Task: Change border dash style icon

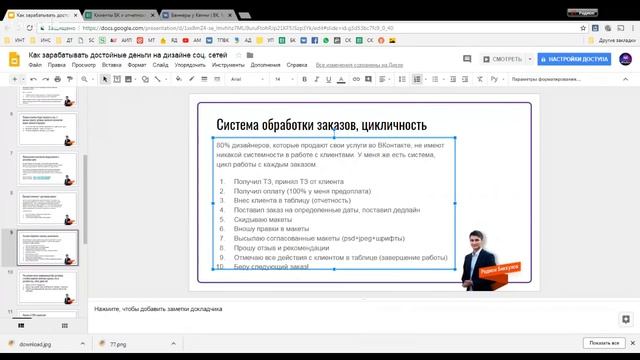Action: point(217,79)
